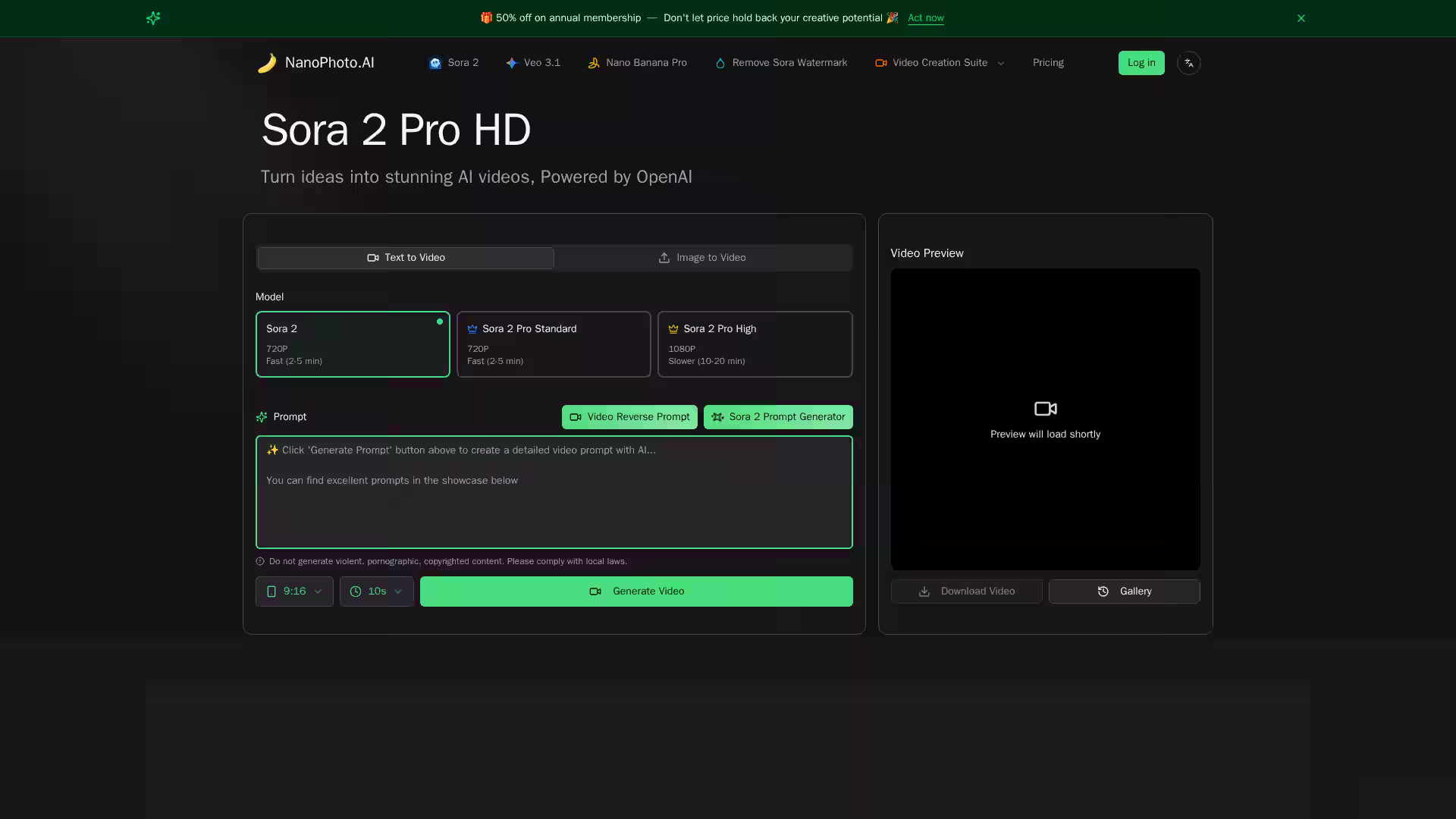Choose the Sora 2 Pro High model

click(755, 344)
